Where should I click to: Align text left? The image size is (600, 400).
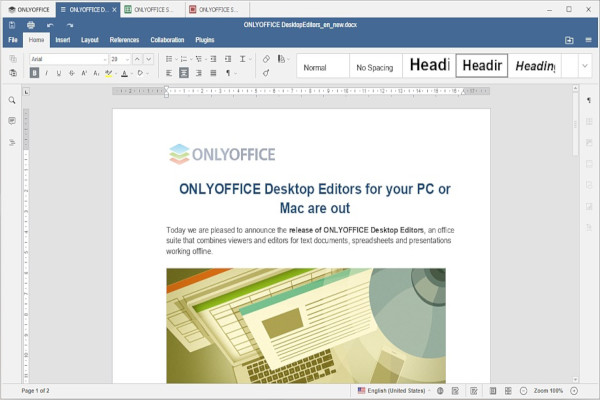point(169,73)
